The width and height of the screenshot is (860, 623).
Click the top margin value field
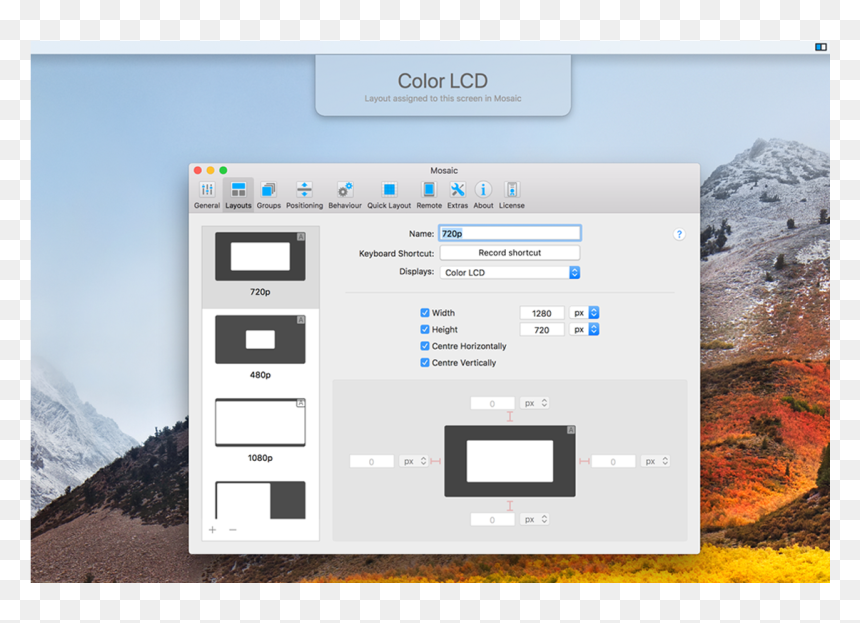coord(493,403)
